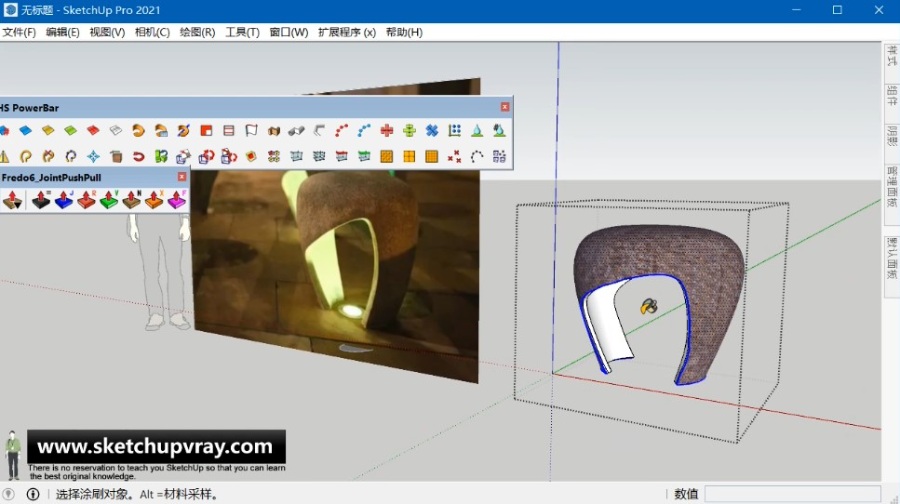Click the dotted circular arrow icon
Screen dimensions: 900x504
click(70, 156)
